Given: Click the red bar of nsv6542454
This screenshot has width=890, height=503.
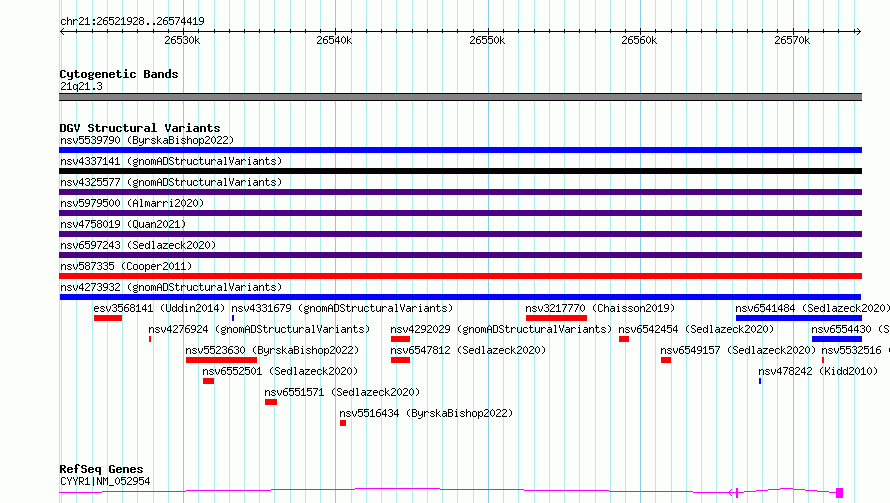Looking at the screenshot, I should 624,339.
